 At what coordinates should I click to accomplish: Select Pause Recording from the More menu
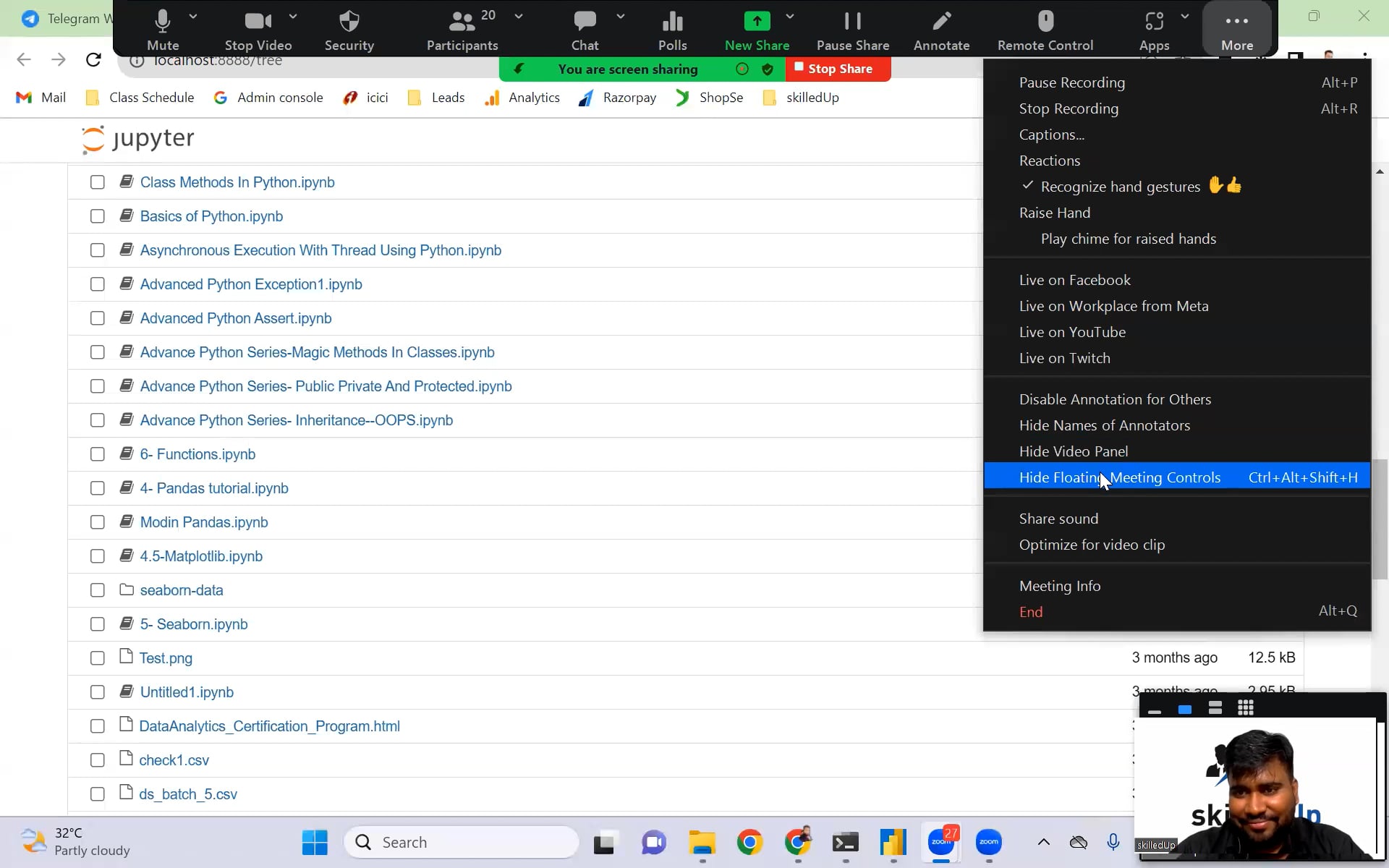tap(1177, 82)
